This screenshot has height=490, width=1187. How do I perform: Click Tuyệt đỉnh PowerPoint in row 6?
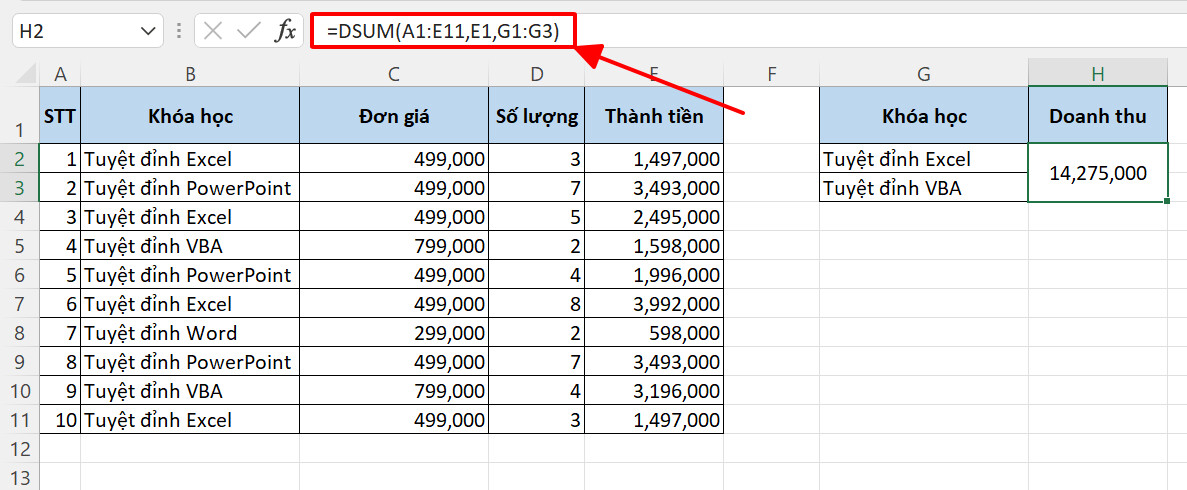pos(190,275)
